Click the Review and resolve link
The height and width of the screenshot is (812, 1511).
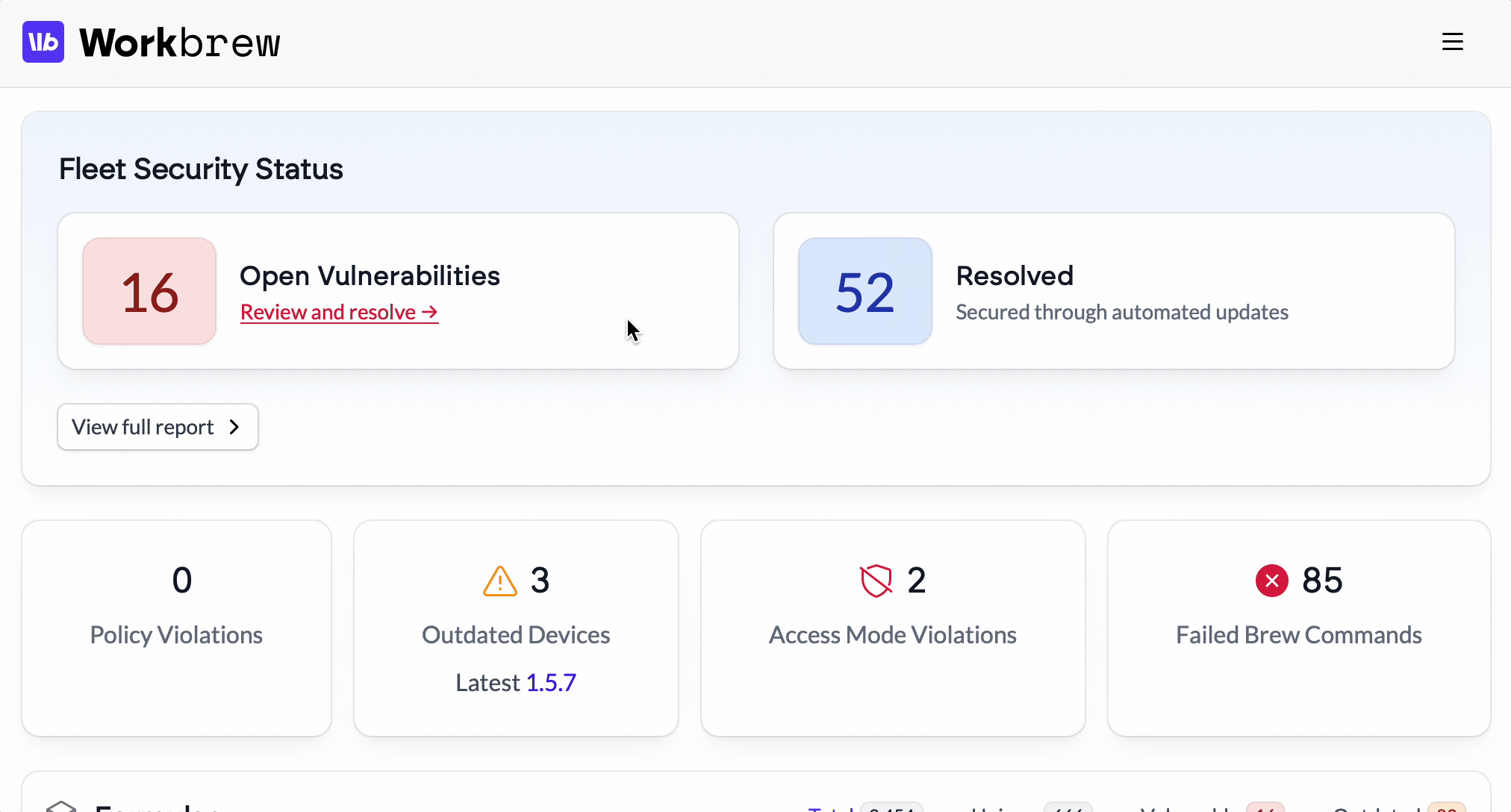click(328, 312)
